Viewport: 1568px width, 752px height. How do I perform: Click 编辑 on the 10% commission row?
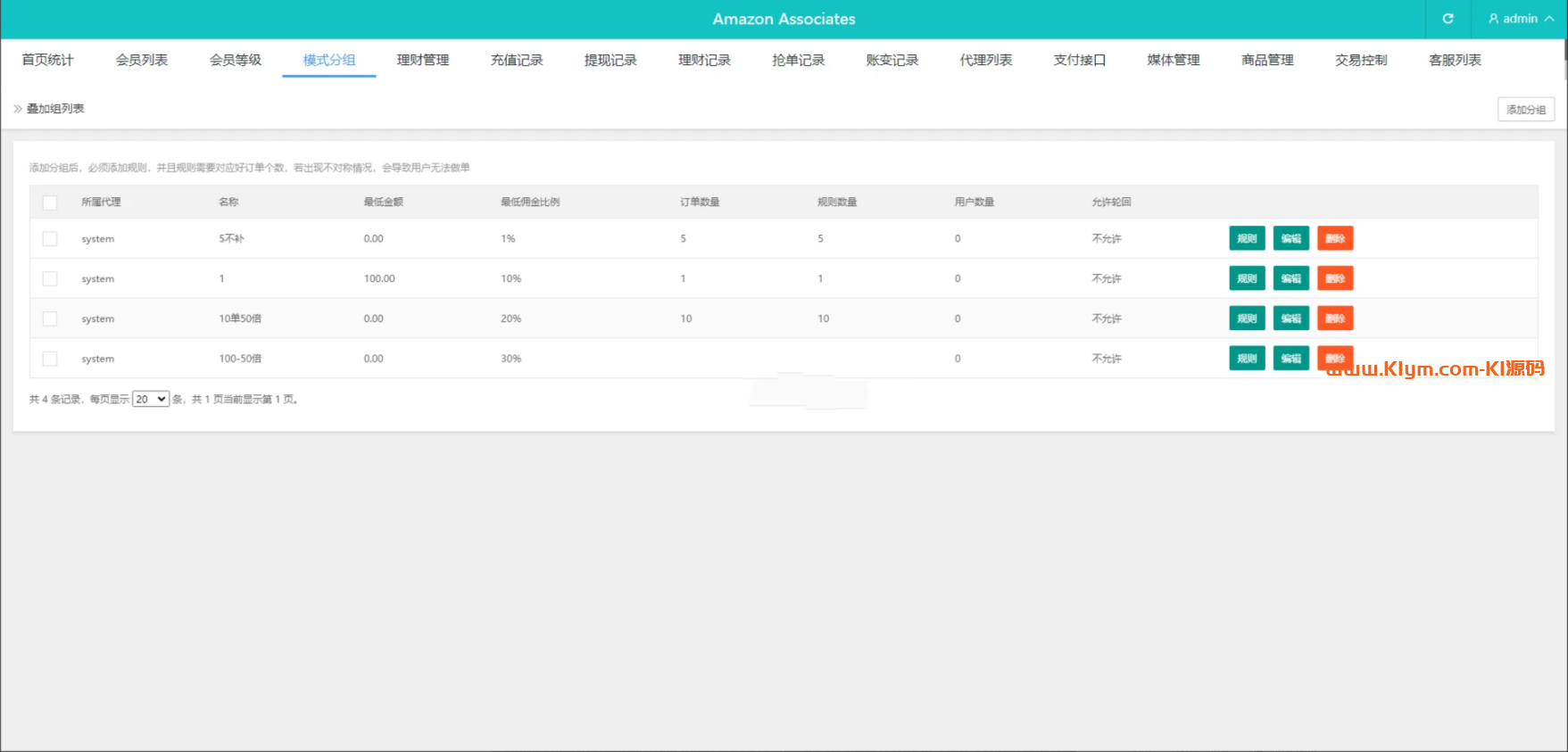(x=1290, y=278)
